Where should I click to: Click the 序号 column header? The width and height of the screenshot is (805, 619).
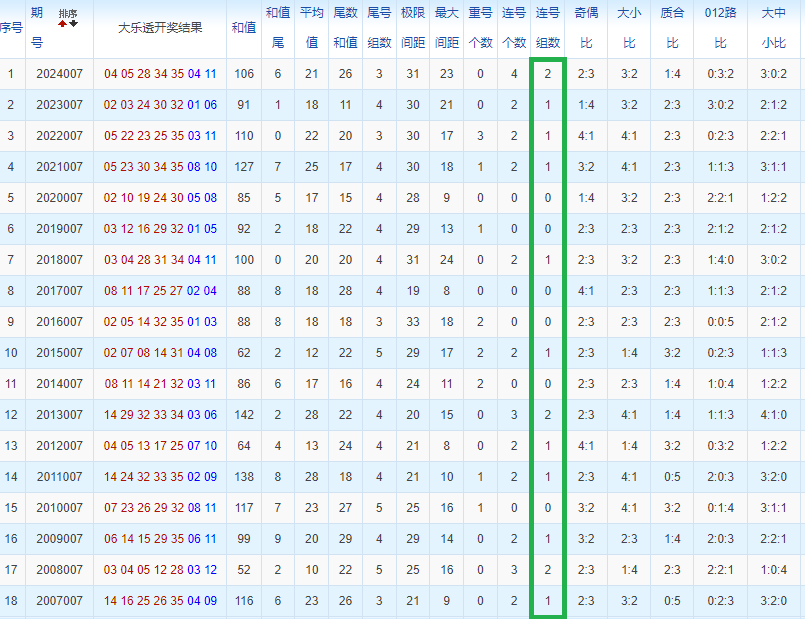11,28
